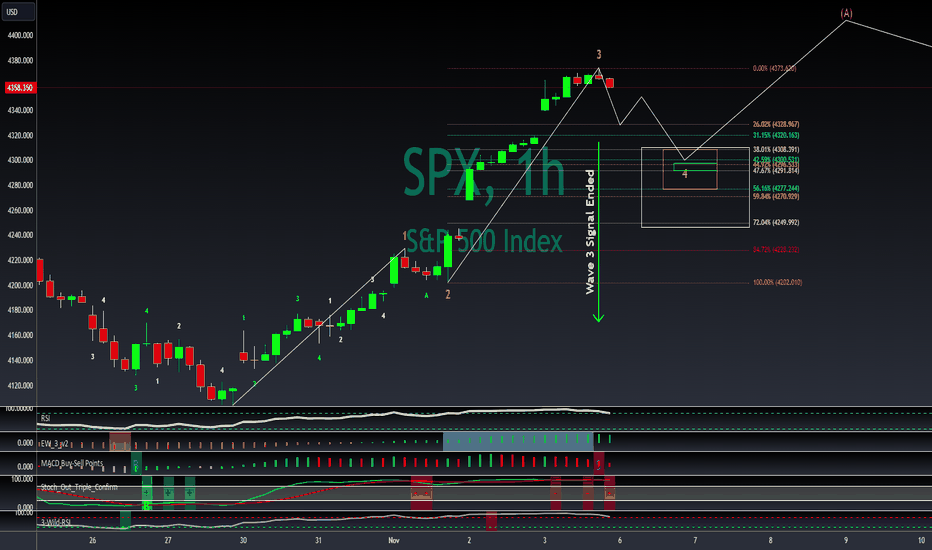Click the 31.15% (4320.163) Fibonacci label
This screenshot has height=550, width=932.
tap(776, 136)
